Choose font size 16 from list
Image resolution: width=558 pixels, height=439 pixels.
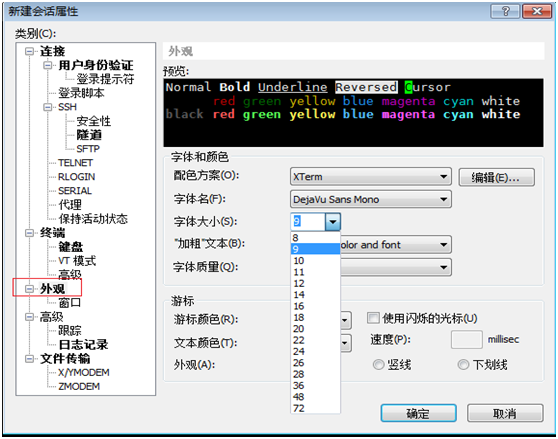(315, 306)
